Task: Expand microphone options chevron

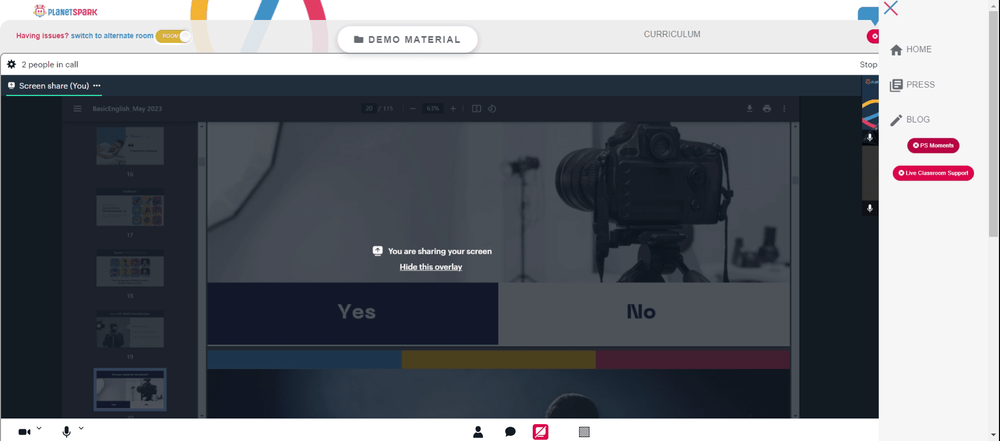Action: tap(81, 428)
